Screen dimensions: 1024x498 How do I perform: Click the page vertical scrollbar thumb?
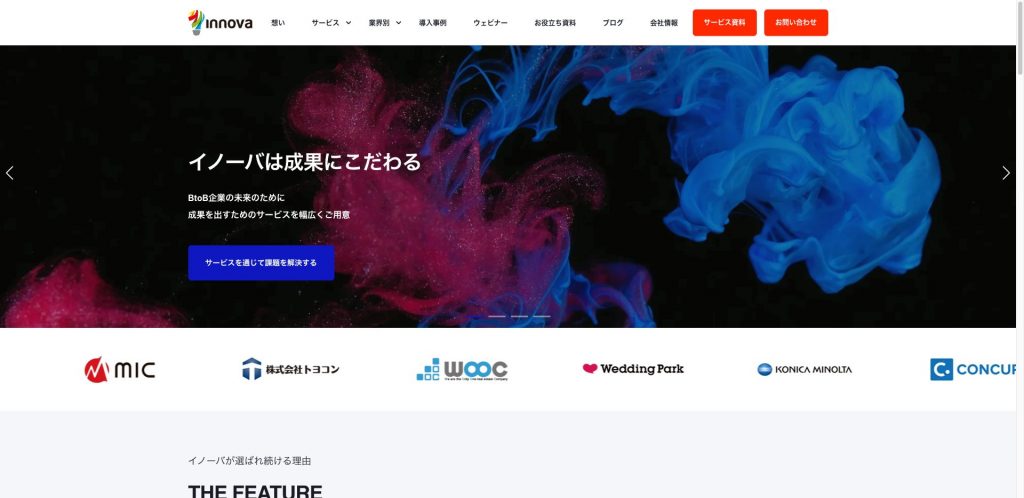pos(1019,36)
